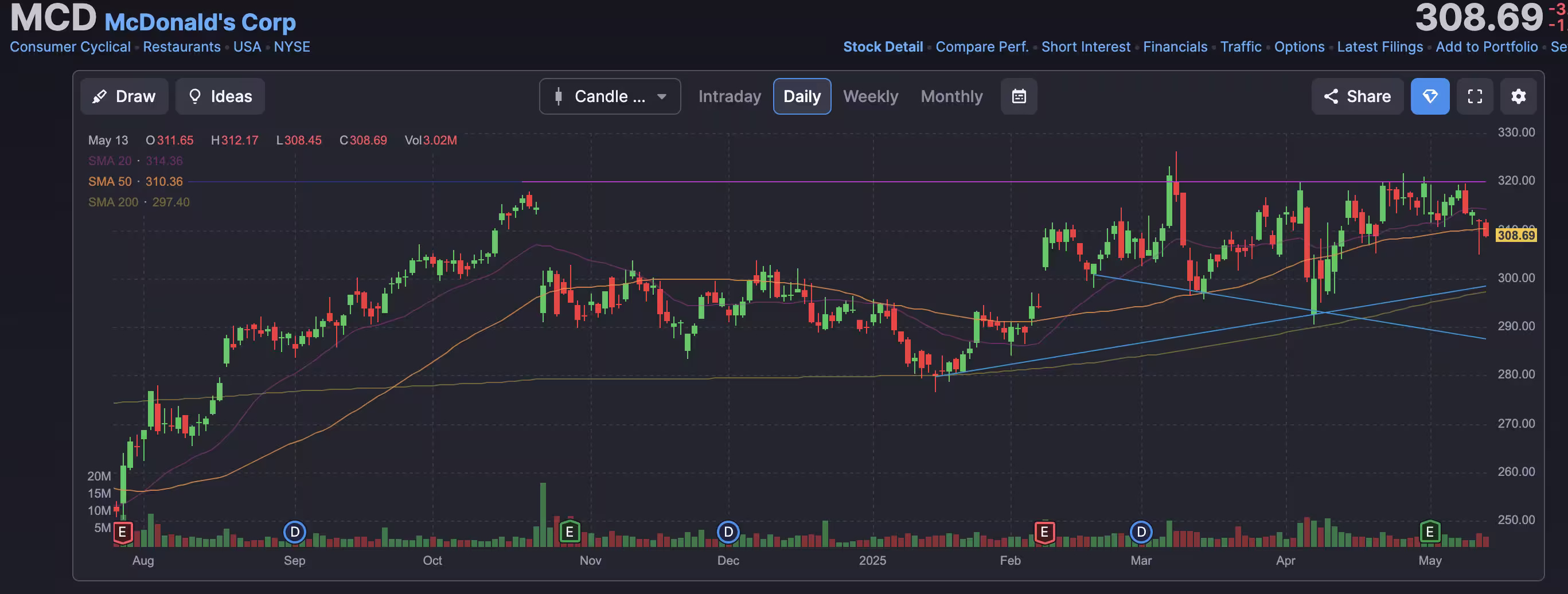Click the dropdown arrow next to Candle
This screenshot has width=1568, height=594.
tap(662, 96)
